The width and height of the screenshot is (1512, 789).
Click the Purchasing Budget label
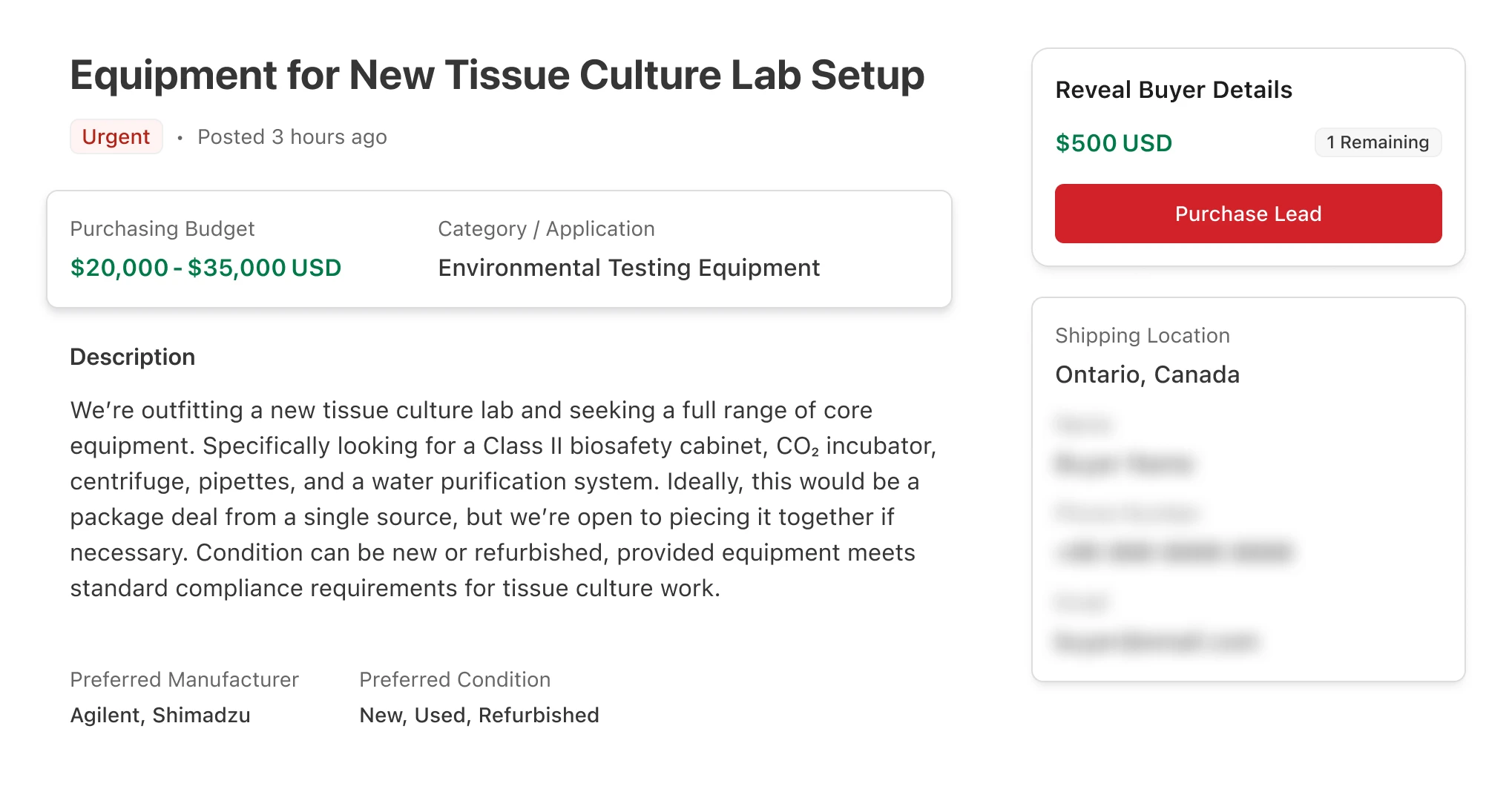pos(162,229)
